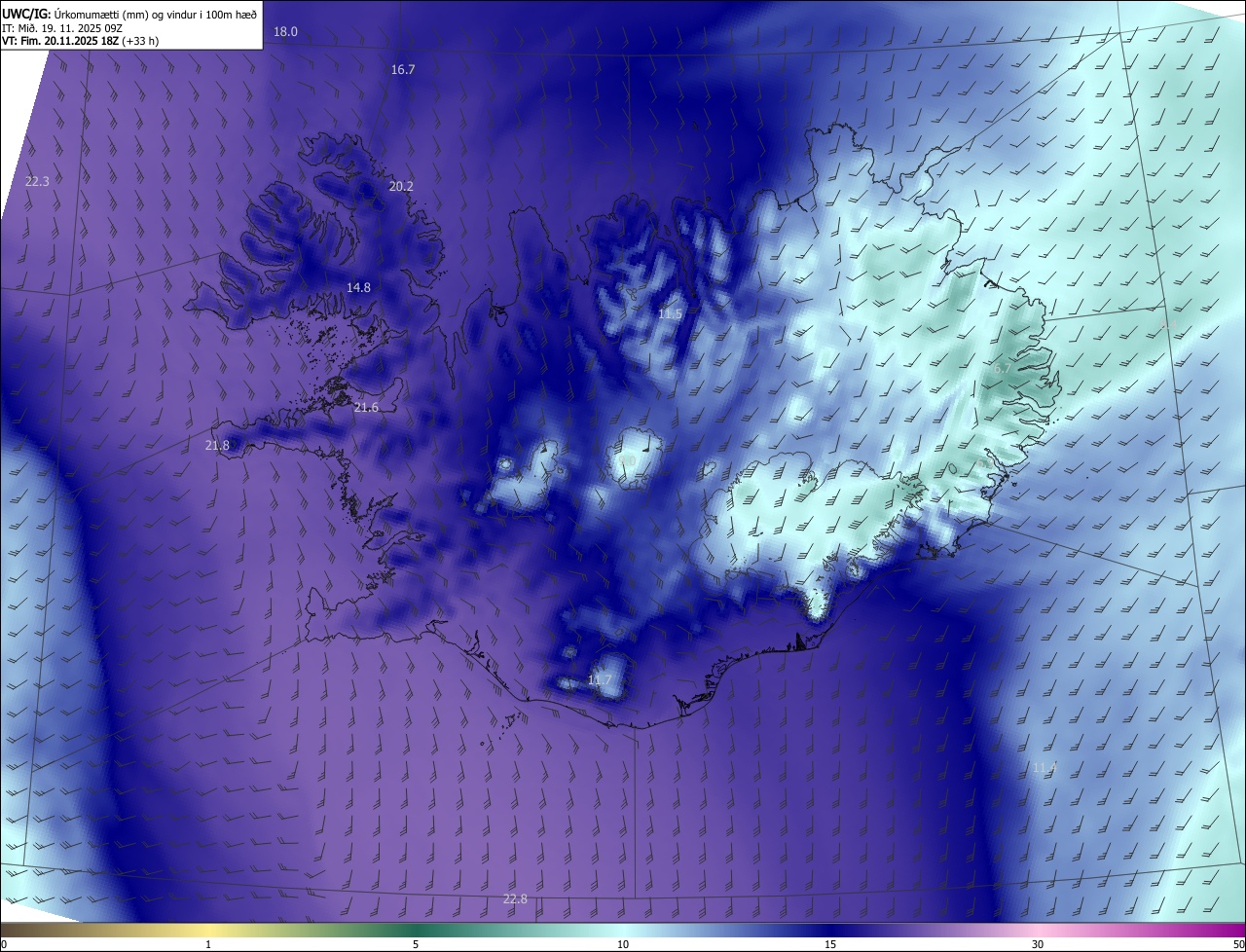Click the 21.8 value near Snæfellsnes

(217, 446)
